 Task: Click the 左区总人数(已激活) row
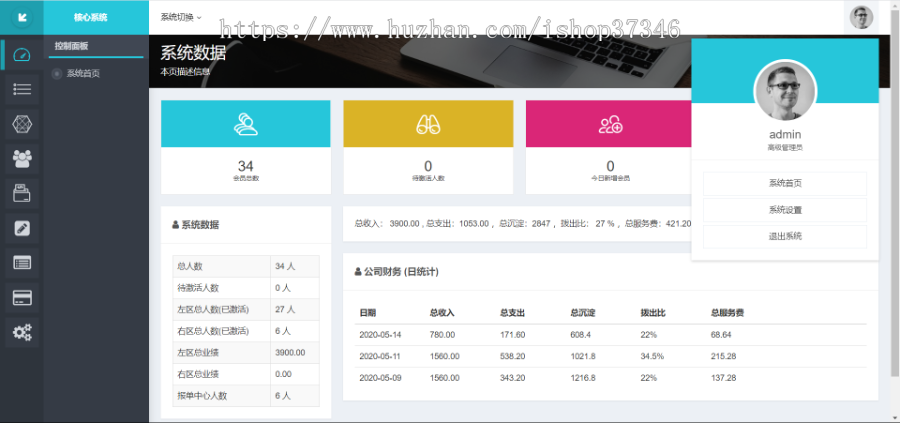click(246, 310)
